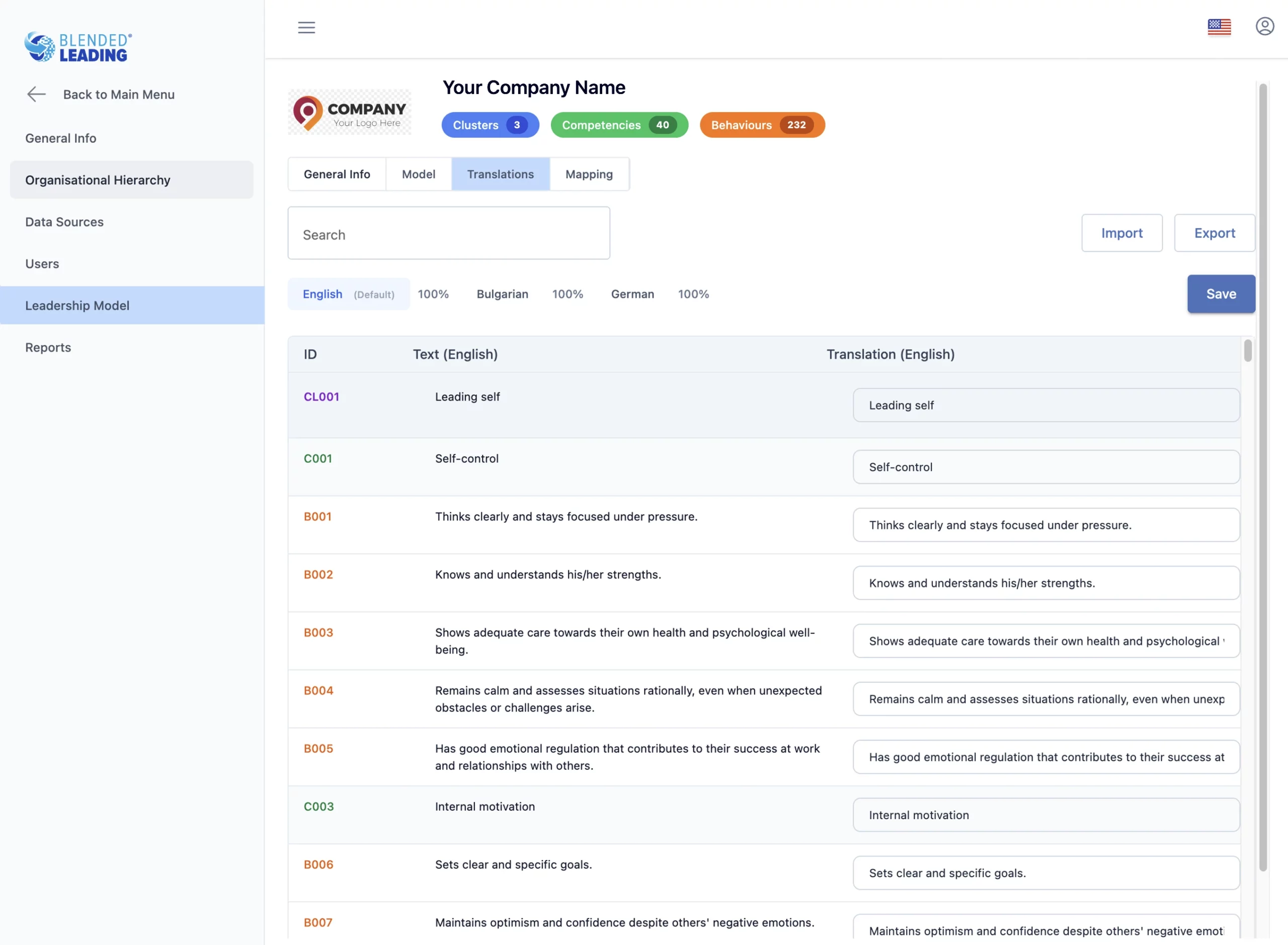Switch to the Mapping tab
The height and width of the screenshot is (945, 1288).
click(589, 174)
